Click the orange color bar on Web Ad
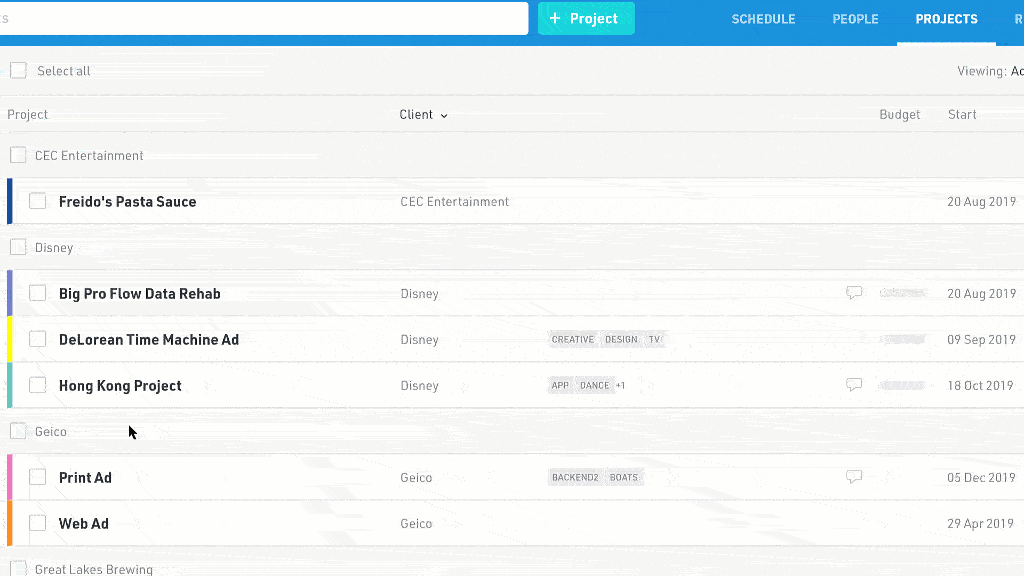1024x576 pixels. (9, 523)
